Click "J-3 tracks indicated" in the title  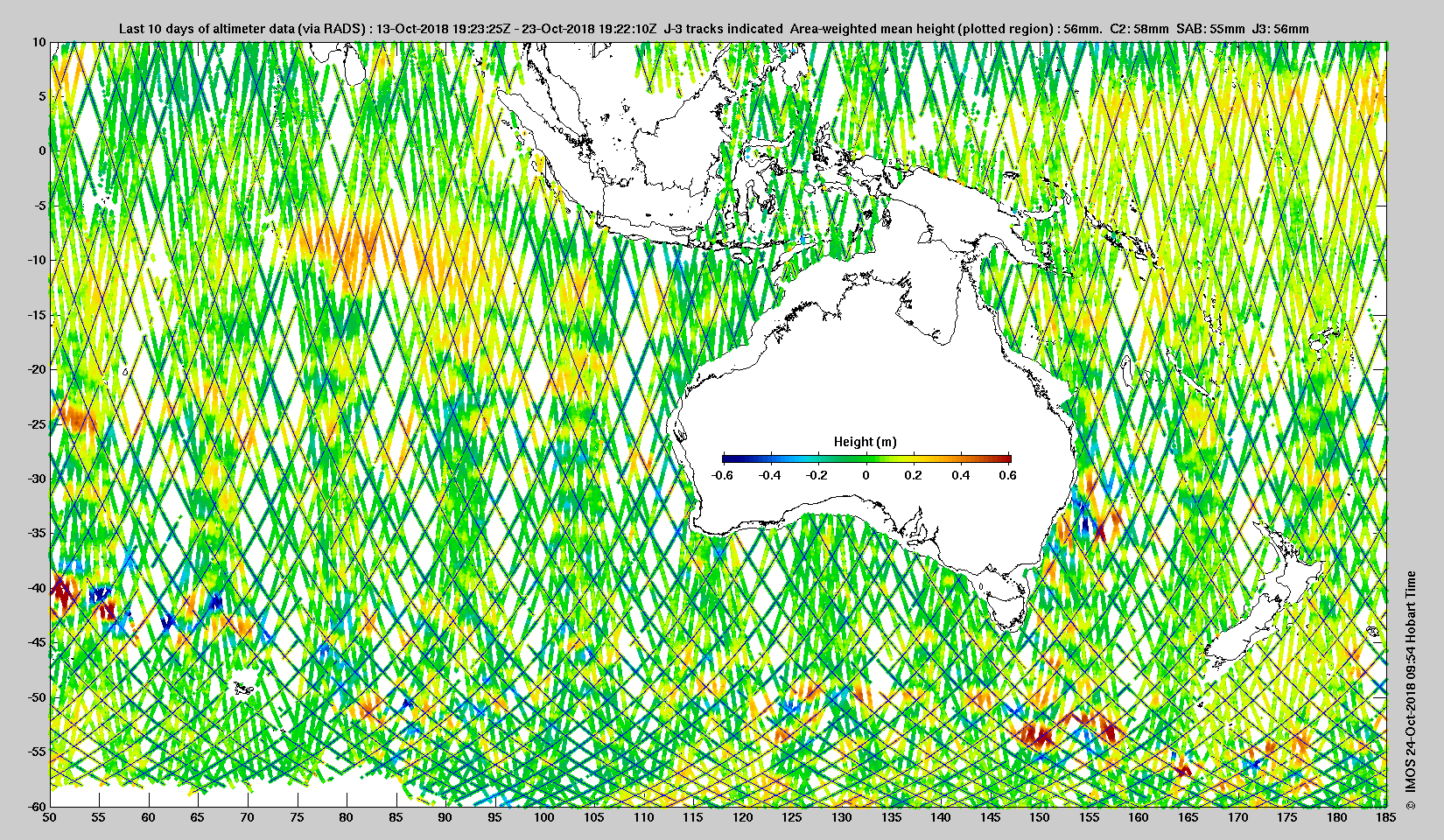[724, 29]
